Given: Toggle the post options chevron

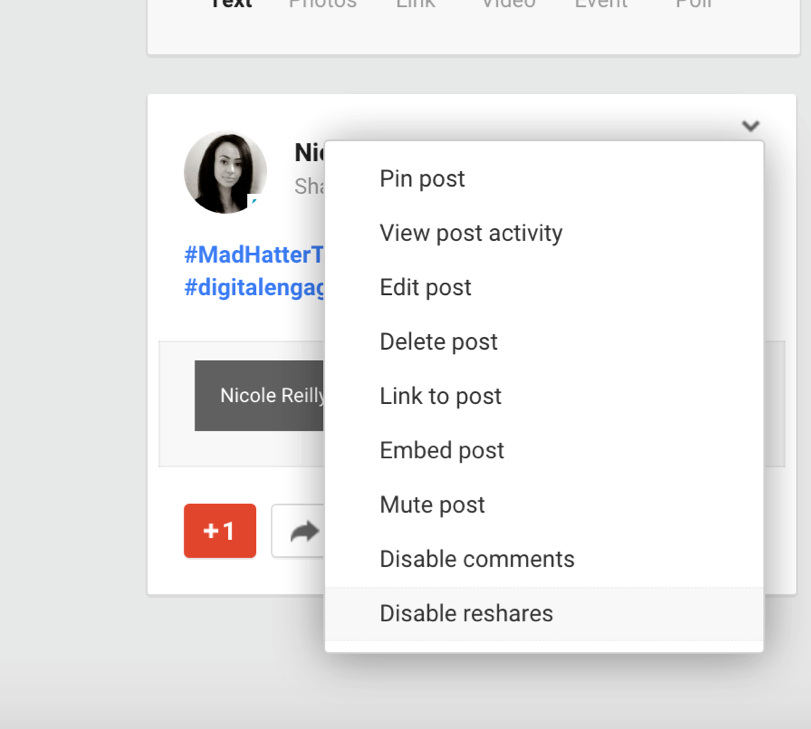Looking at the screenshot, I should pyautogui.click(x=750, y=126).
